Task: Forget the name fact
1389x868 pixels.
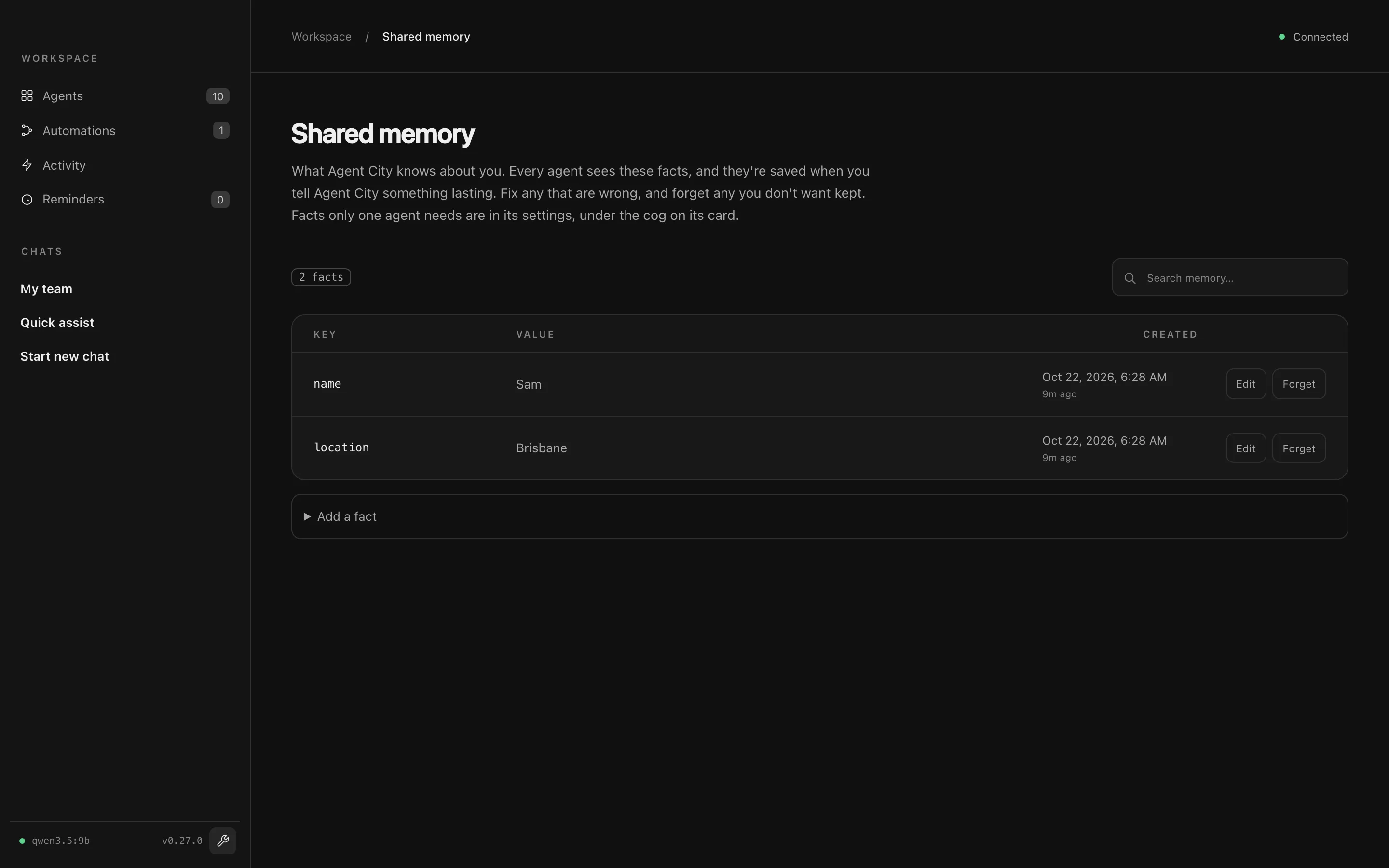Action: 1298,384
